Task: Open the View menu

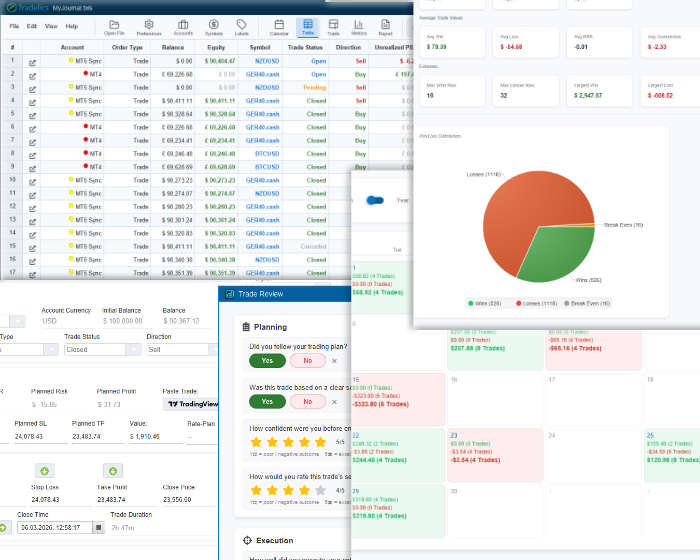Action: click(51, 26)
